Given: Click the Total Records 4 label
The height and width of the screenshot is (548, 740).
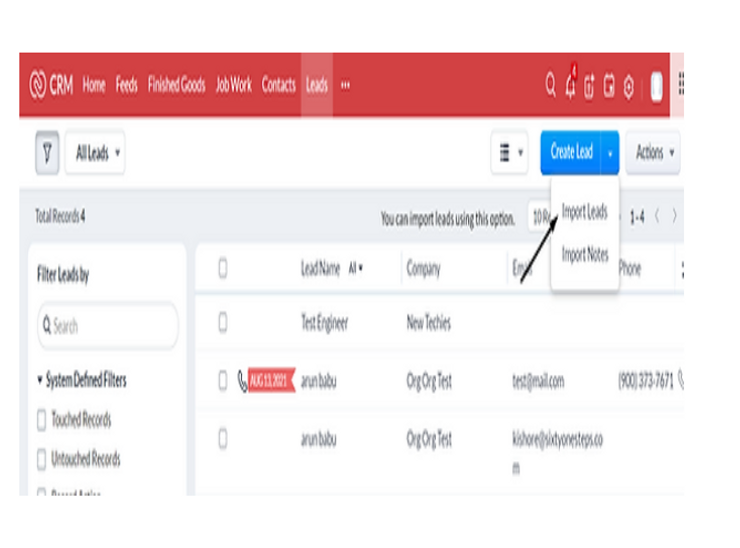Looking at the screenshot, I should [60, 216].
